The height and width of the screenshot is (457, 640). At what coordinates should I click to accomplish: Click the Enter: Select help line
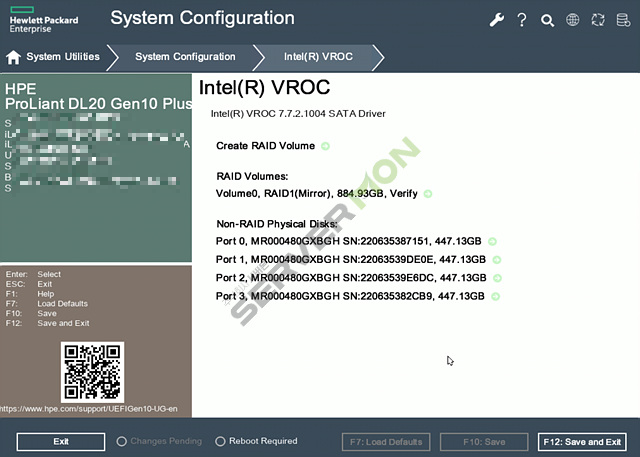click(x=33, y=274)
